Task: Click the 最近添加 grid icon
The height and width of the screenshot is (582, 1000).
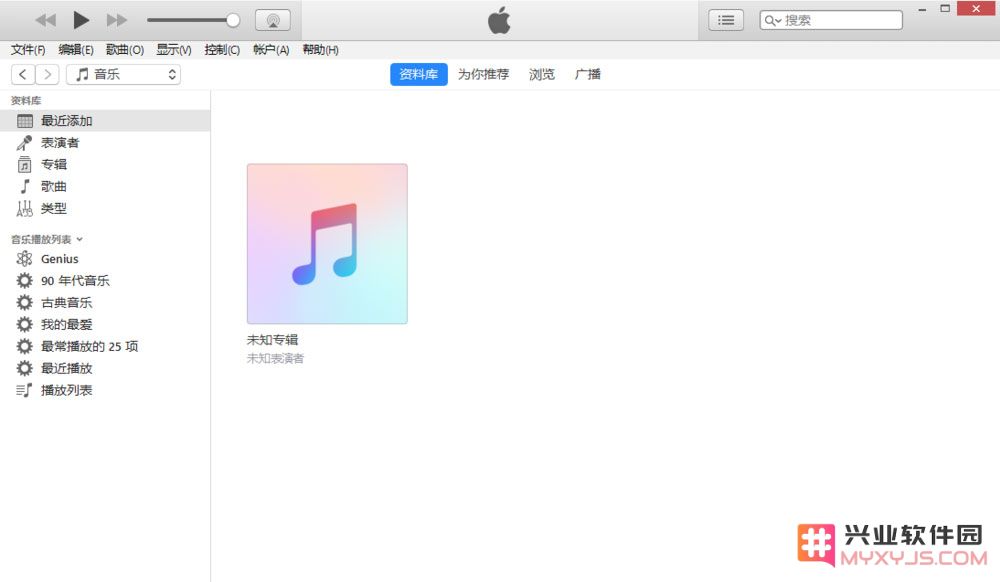Action: pyautogui.click(x=25, y=121)
